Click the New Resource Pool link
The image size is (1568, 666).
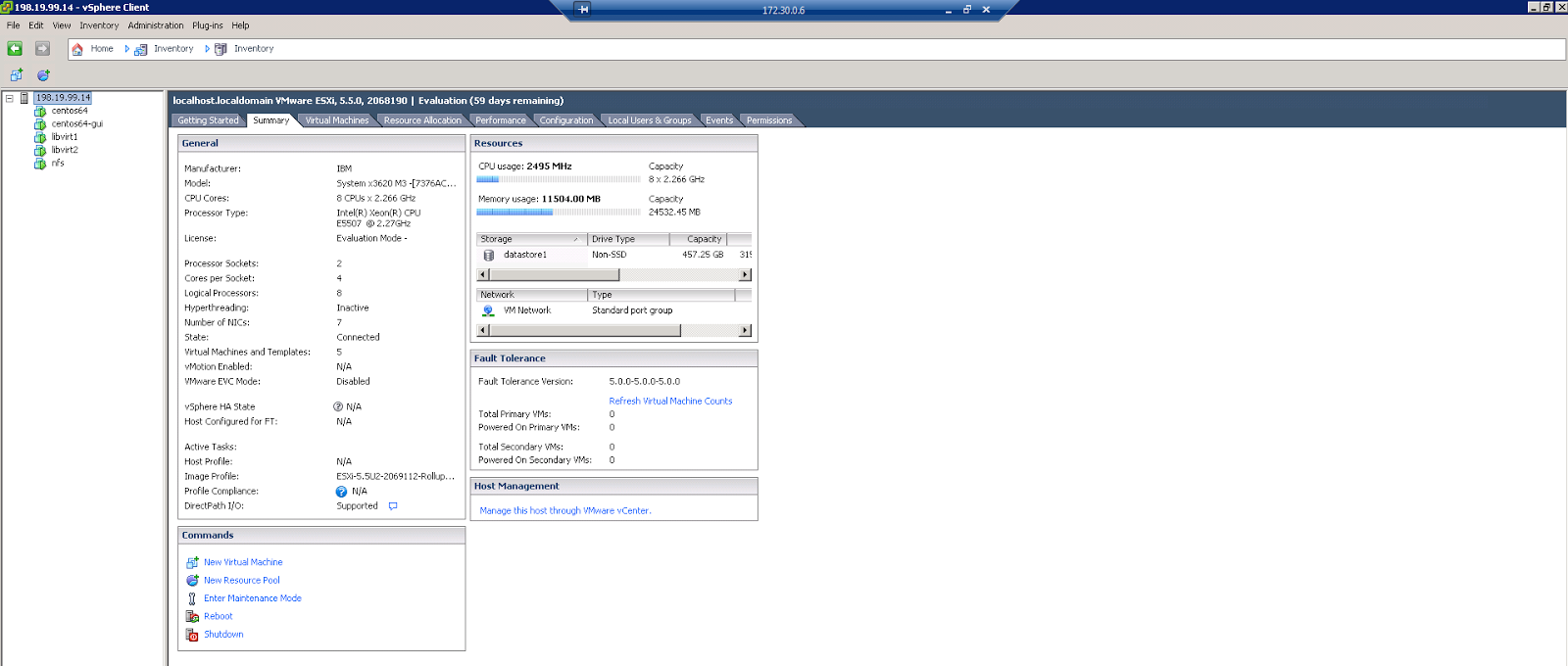click(x=242, y=580)
